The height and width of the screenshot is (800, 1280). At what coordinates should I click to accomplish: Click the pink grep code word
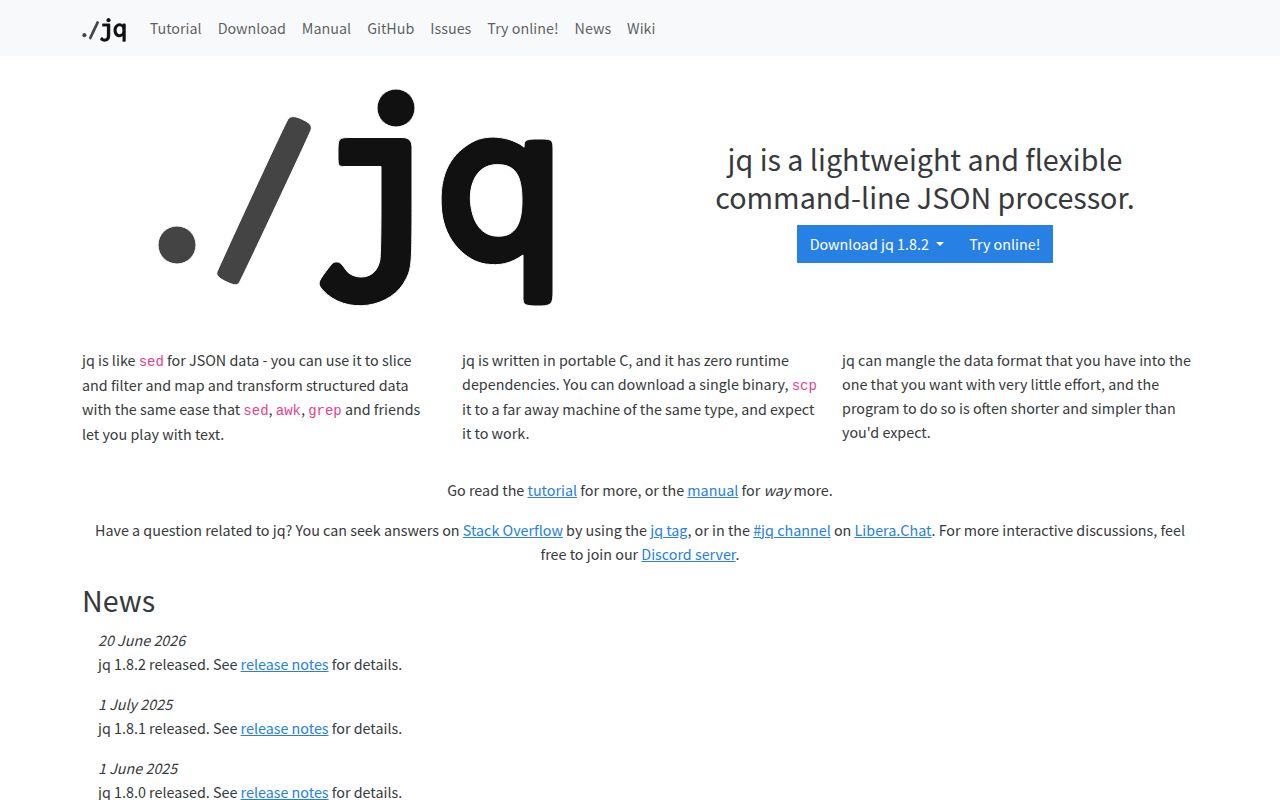pos(325,410)
